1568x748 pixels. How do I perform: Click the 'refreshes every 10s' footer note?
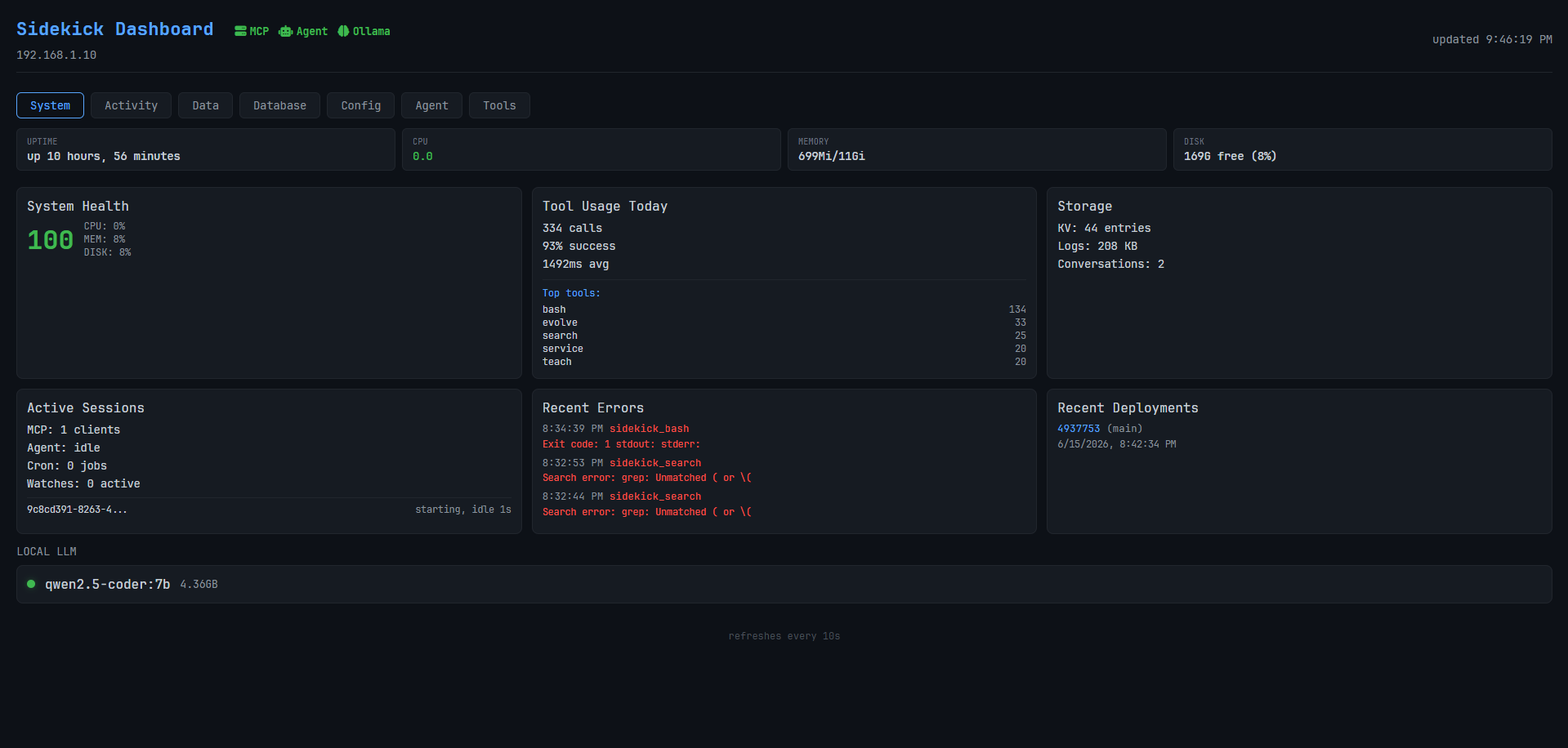[784, 636]
